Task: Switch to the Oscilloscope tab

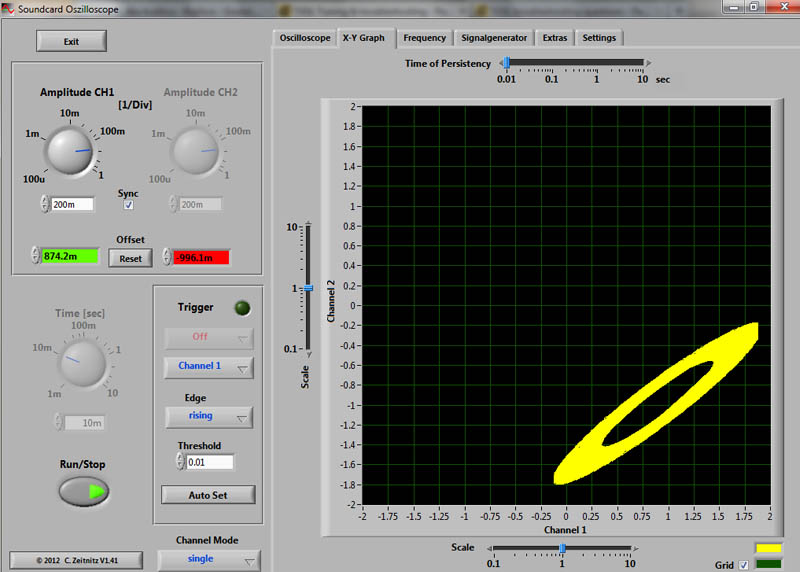Action: click(305, 38)
